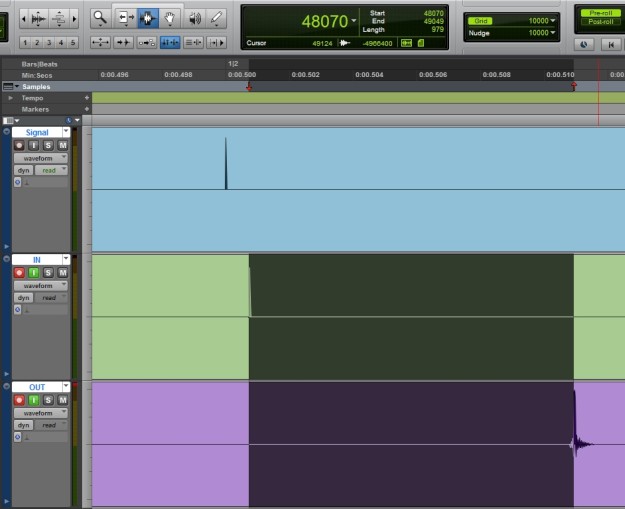Open the Nudge value dropdown
The height and width of the screenshot is (509, 625).
coord(551,33)
